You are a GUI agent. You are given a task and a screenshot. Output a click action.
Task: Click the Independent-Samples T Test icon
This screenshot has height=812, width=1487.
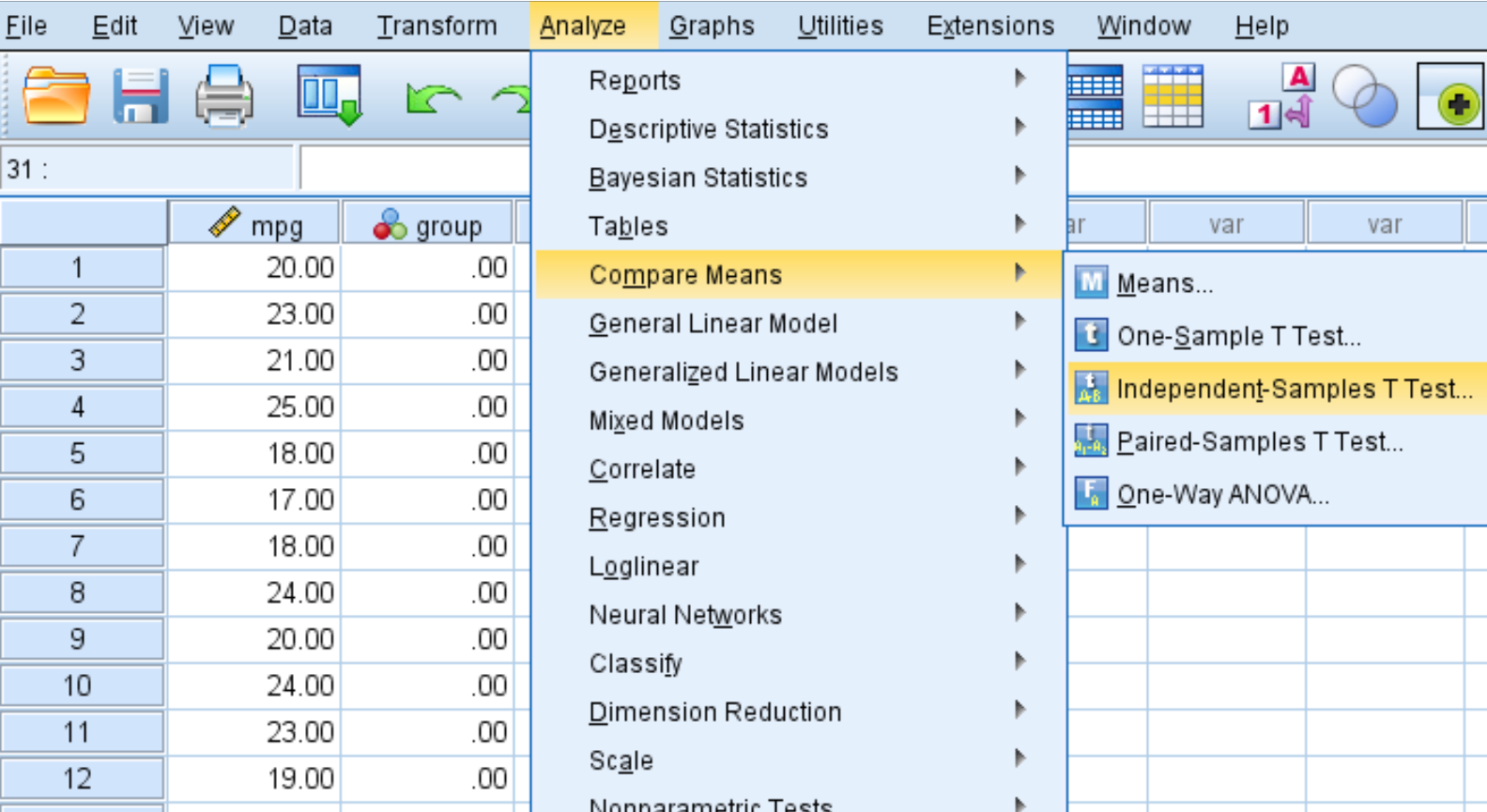click(x=1091, y=388)
